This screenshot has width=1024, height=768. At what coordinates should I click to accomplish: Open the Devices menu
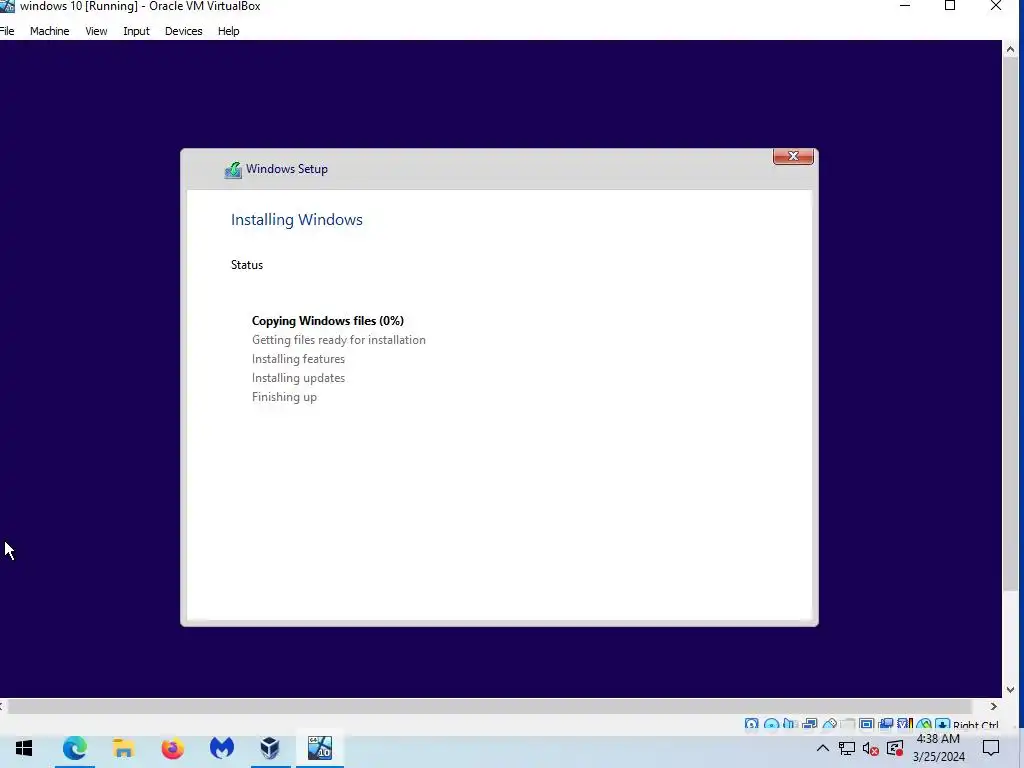click(x=184, y=31)
